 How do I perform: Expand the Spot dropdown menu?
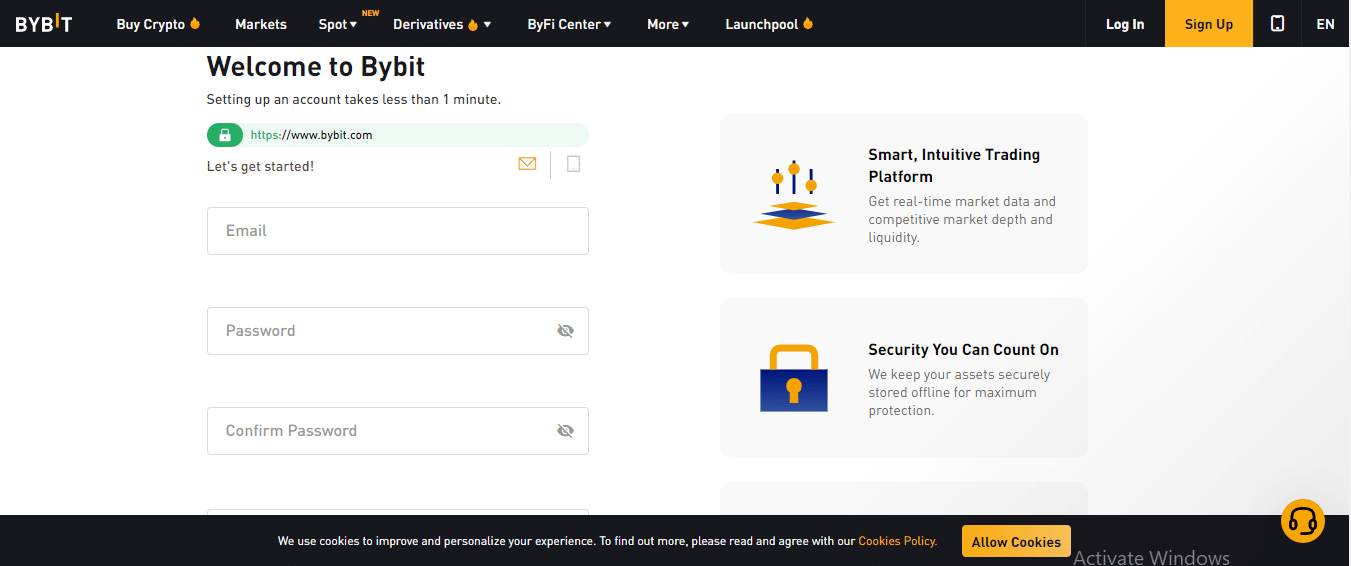pyautogui.click(x=338, y=24)
